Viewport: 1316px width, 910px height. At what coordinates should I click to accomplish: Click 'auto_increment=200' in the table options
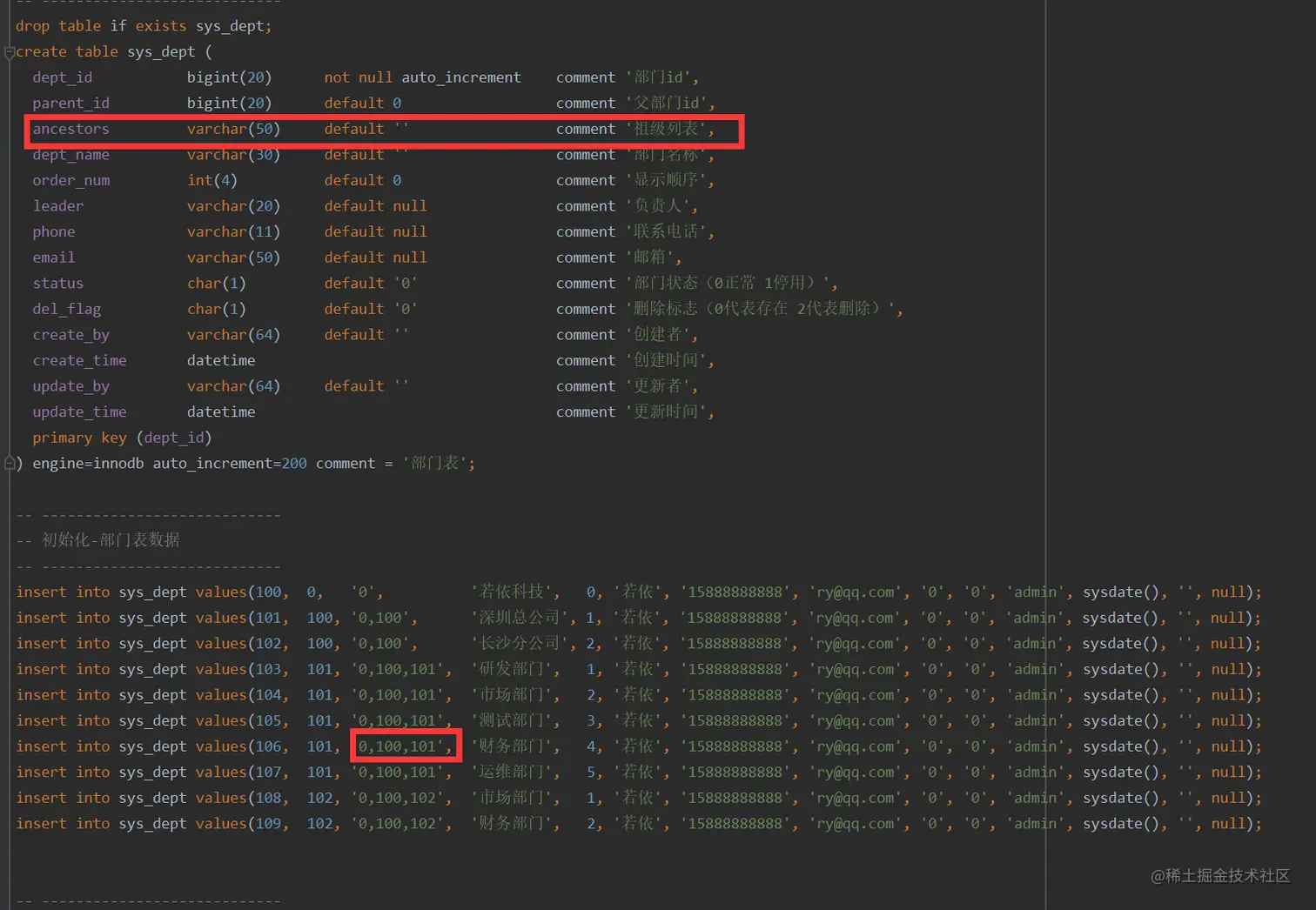click(x=230, y=464)
